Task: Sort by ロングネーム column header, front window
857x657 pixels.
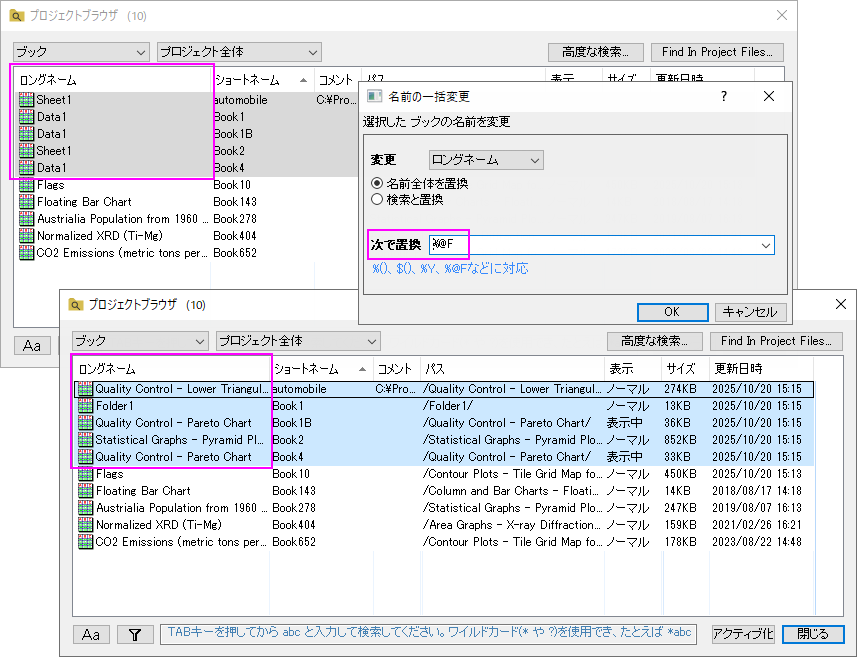Action: click(172, 369)
